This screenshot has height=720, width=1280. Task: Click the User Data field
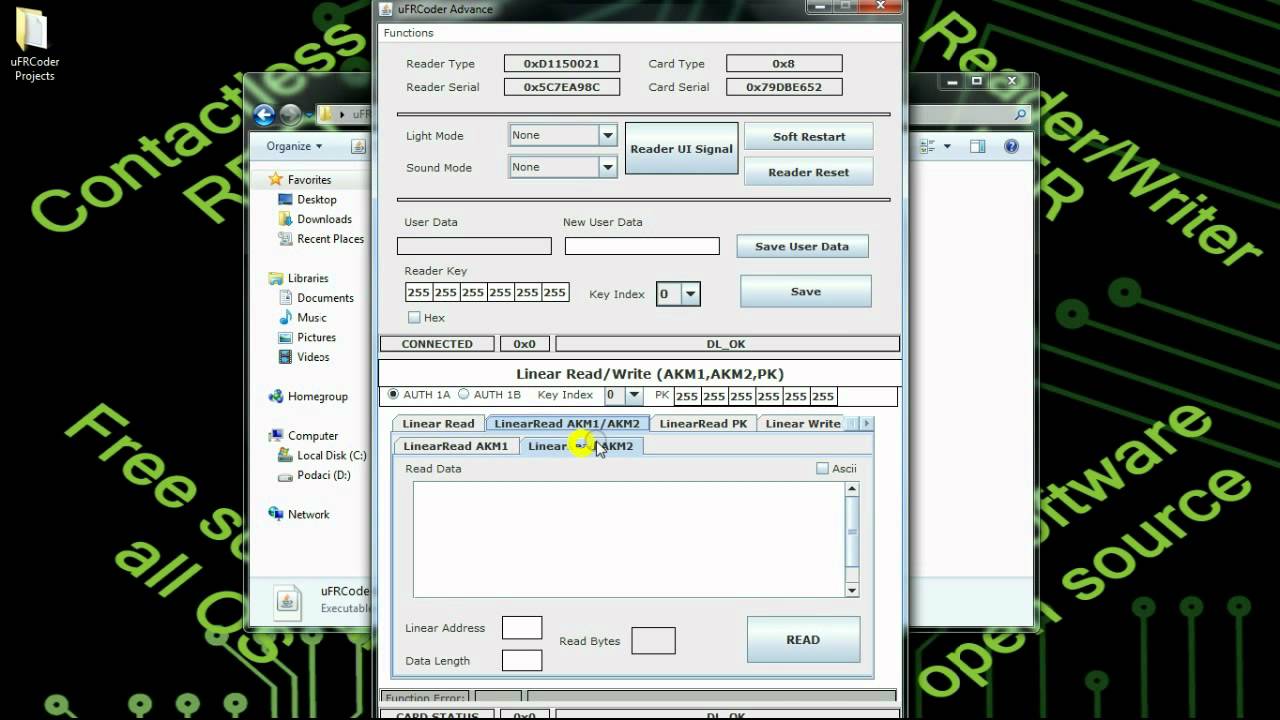474,246
